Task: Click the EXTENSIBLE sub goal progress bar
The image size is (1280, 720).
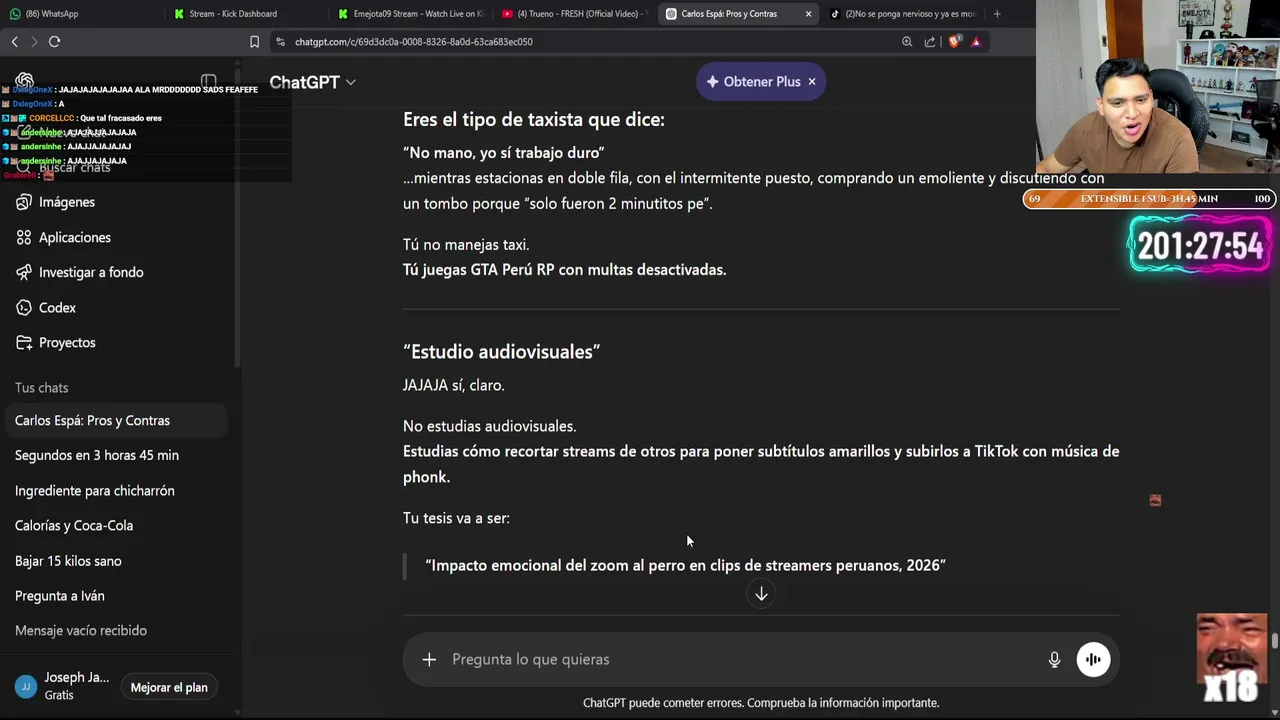Action: pos(1149,199)
